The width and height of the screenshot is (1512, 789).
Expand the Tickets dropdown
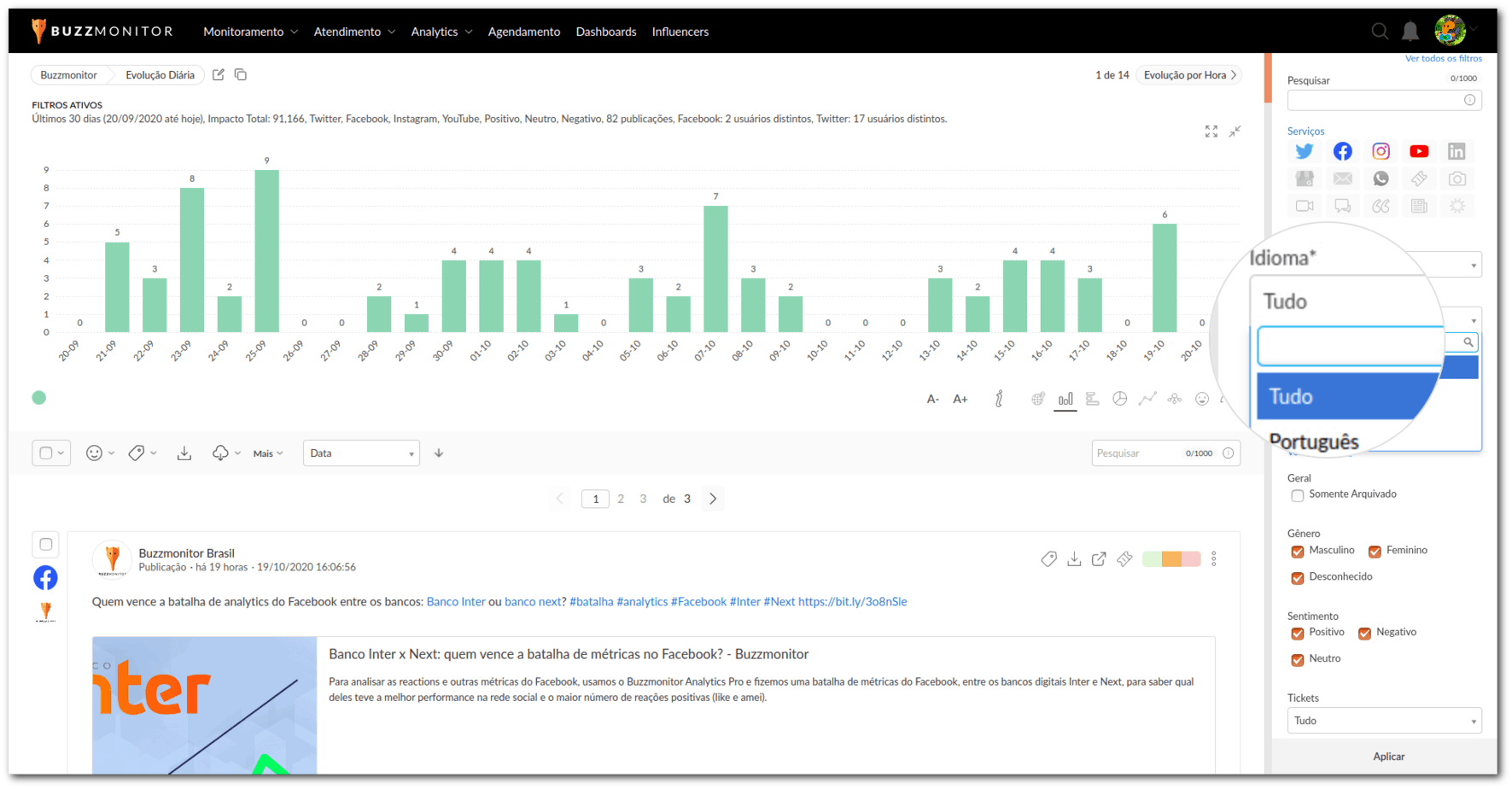pyautogui.click(x=1384, y=721)
